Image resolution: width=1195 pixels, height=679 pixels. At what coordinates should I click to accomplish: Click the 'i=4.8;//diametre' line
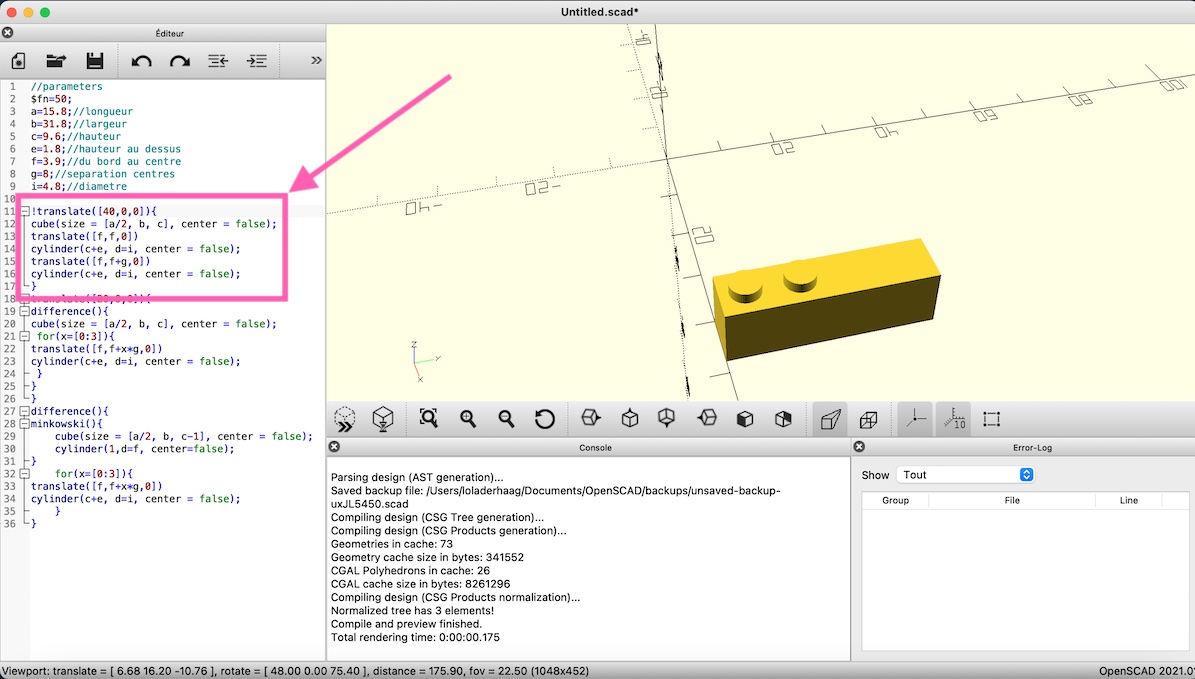[78, 186]
